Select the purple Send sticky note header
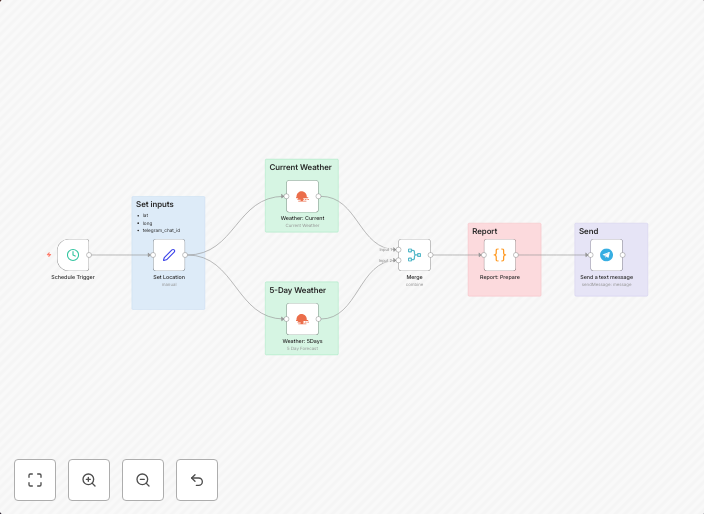This screenshot has height=514, width=704. tap(589, 231)
